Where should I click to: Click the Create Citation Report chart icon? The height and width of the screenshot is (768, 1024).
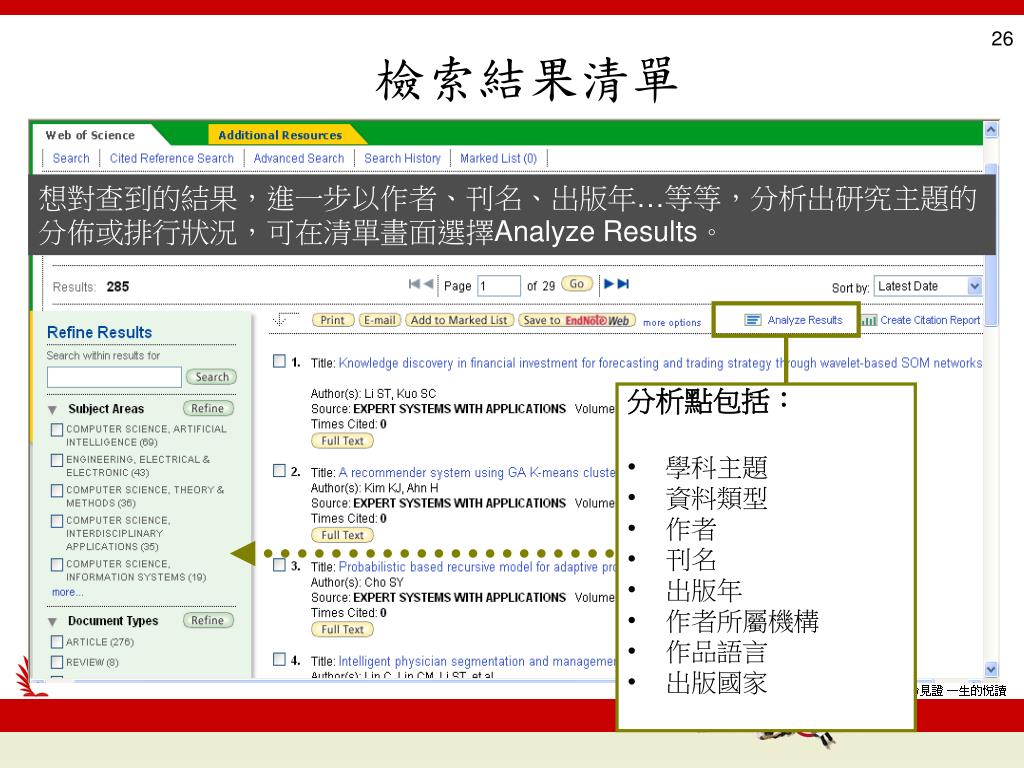869,320
